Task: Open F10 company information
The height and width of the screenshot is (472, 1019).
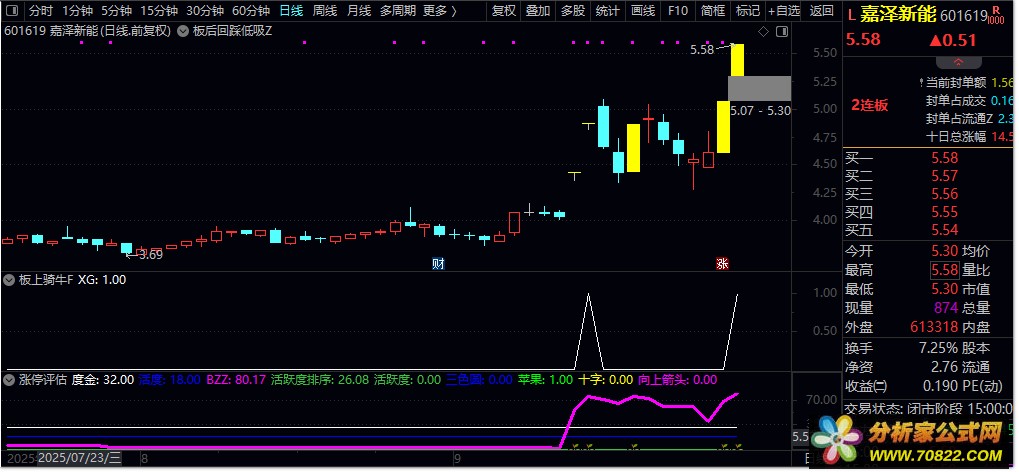Action: tap(677, 11)
